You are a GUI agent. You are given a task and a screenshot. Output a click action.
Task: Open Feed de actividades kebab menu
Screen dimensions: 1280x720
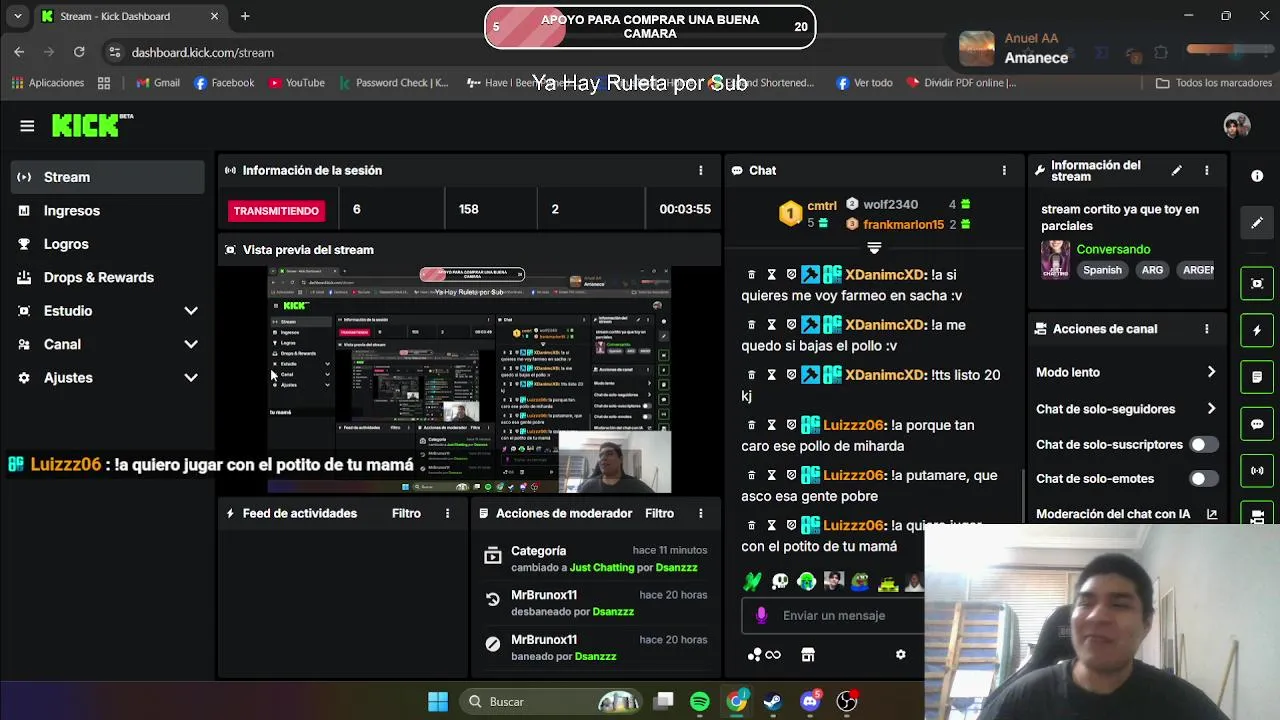448,513
